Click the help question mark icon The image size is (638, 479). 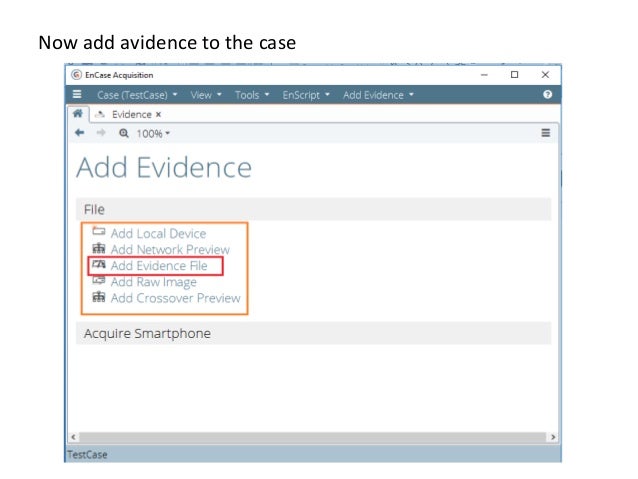[547, 94]
